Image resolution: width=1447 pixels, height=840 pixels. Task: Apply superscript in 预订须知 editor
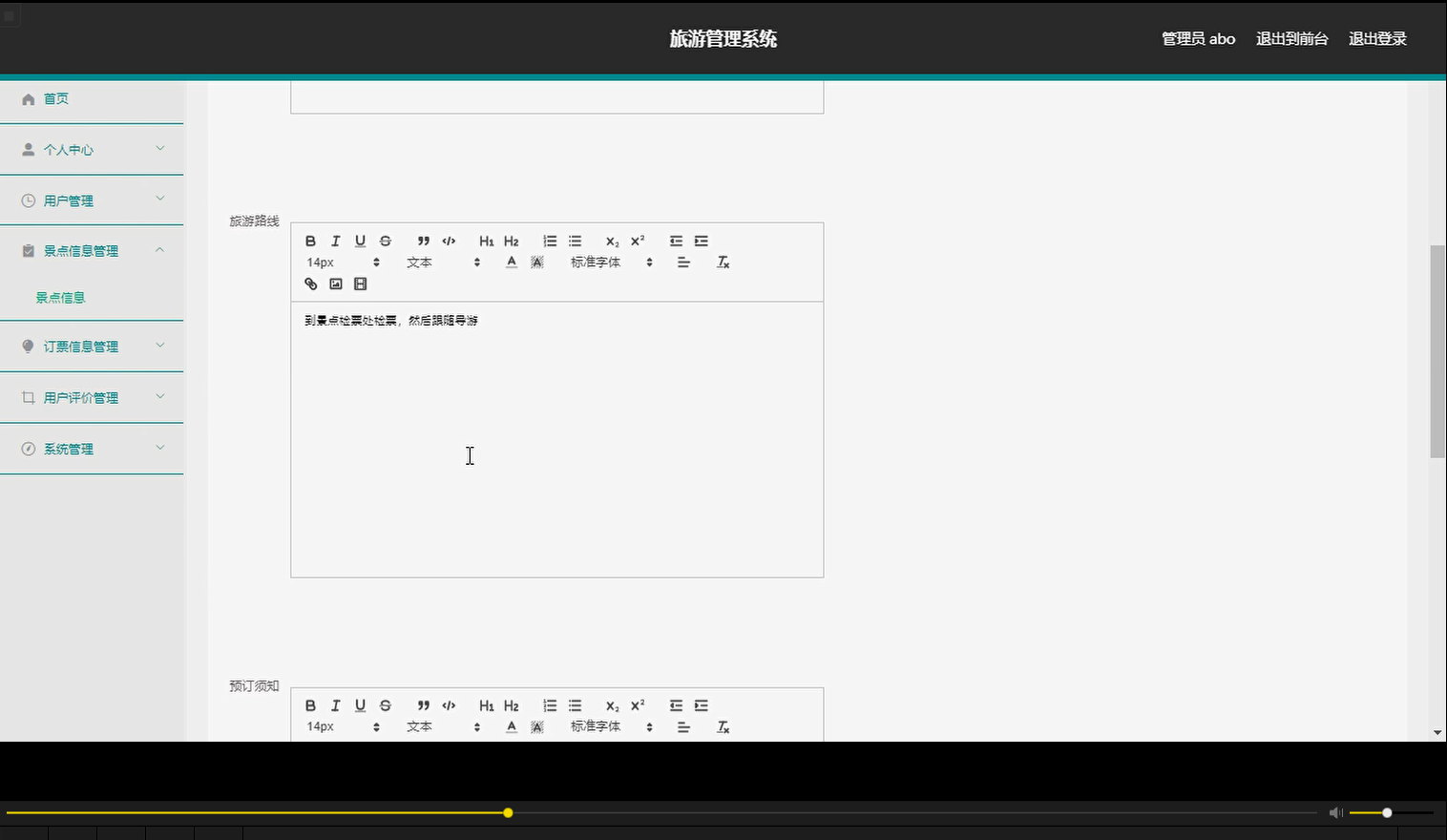point(638,706)
